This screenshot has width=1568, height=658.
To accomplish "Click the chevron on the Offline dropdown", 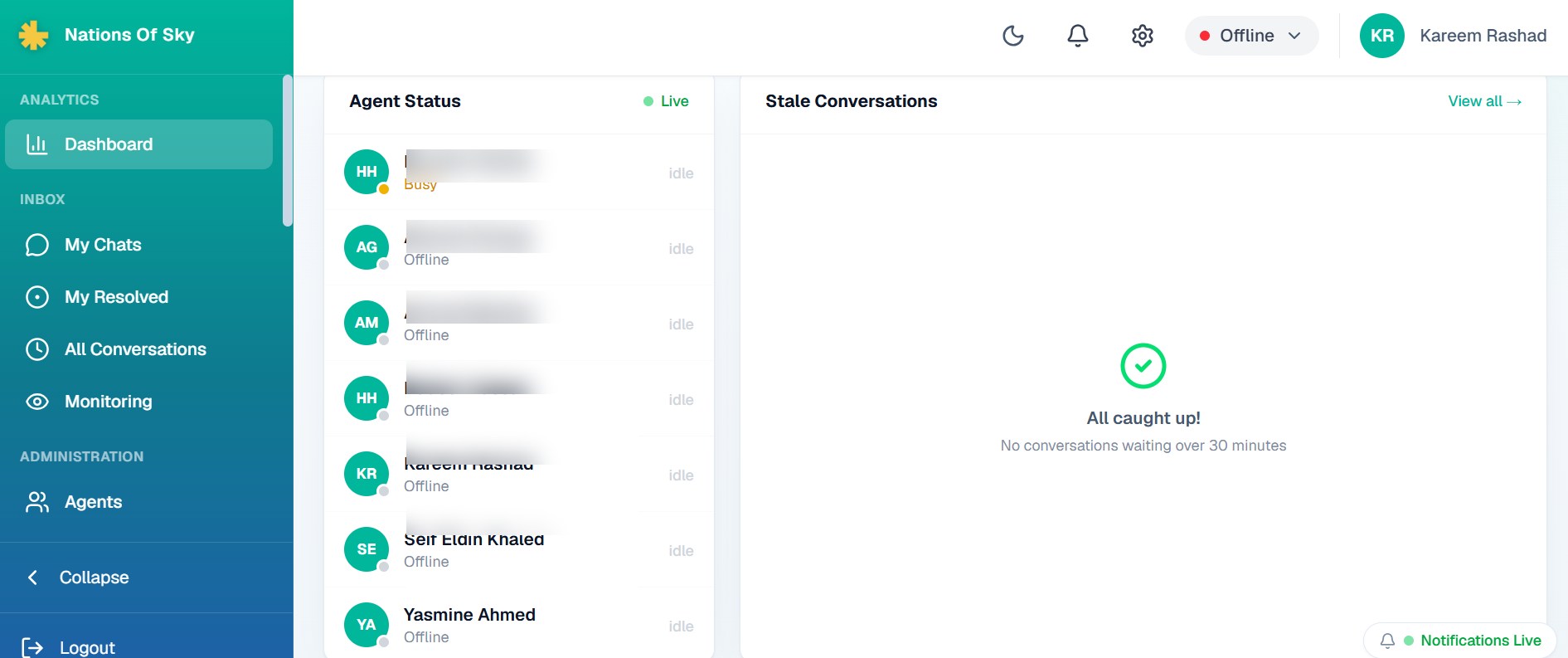I will pyautogui.click(x=1294, y=36).
